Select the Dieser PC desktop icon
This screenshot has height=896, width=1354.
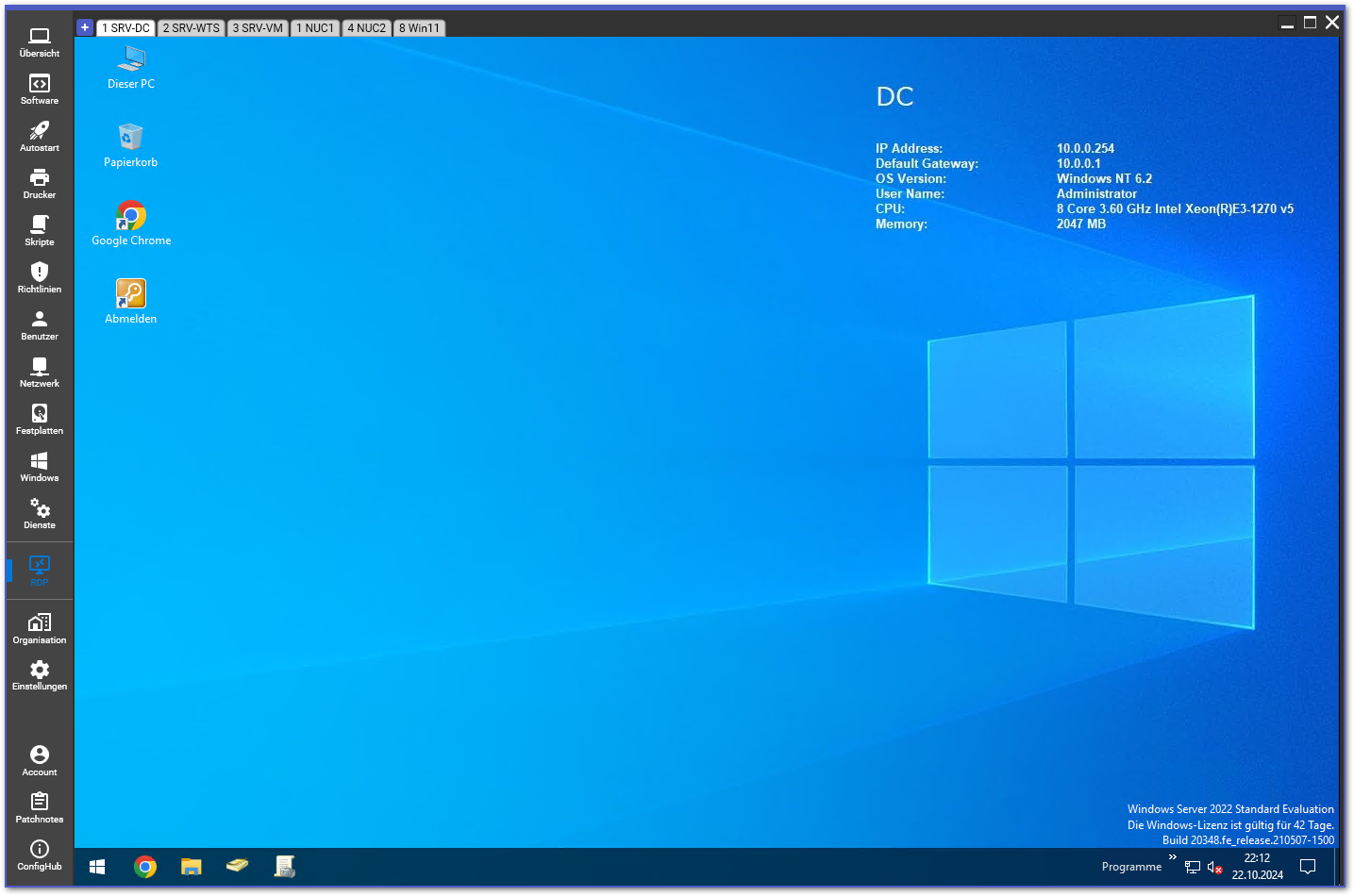(131, 68)
